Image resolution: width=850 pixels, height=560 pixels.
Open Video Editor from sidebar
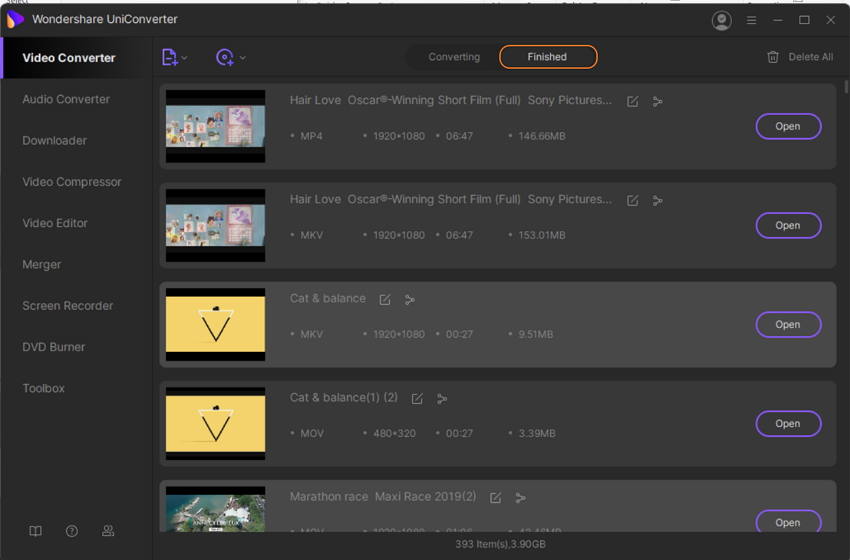tap(55, 223)
